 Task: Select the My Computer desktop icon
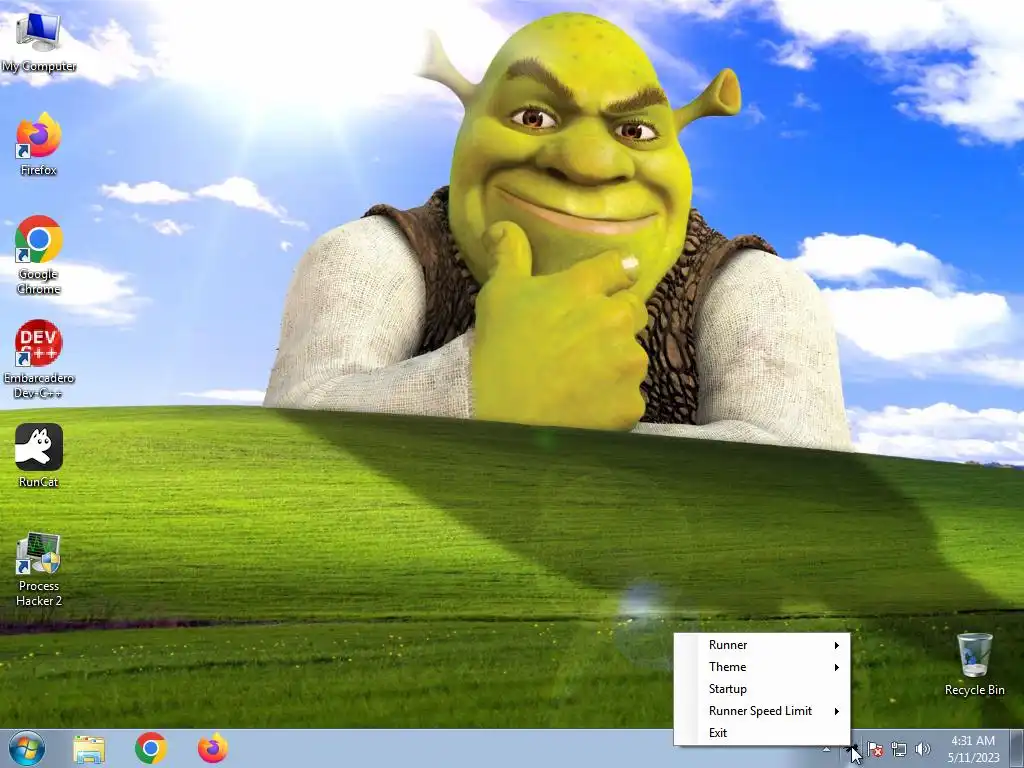(x=39, y=42)
